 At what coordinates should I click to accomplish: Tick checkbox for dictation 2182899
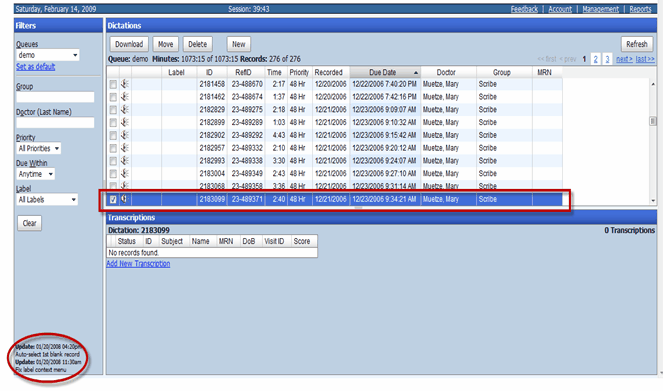point(113,123)
